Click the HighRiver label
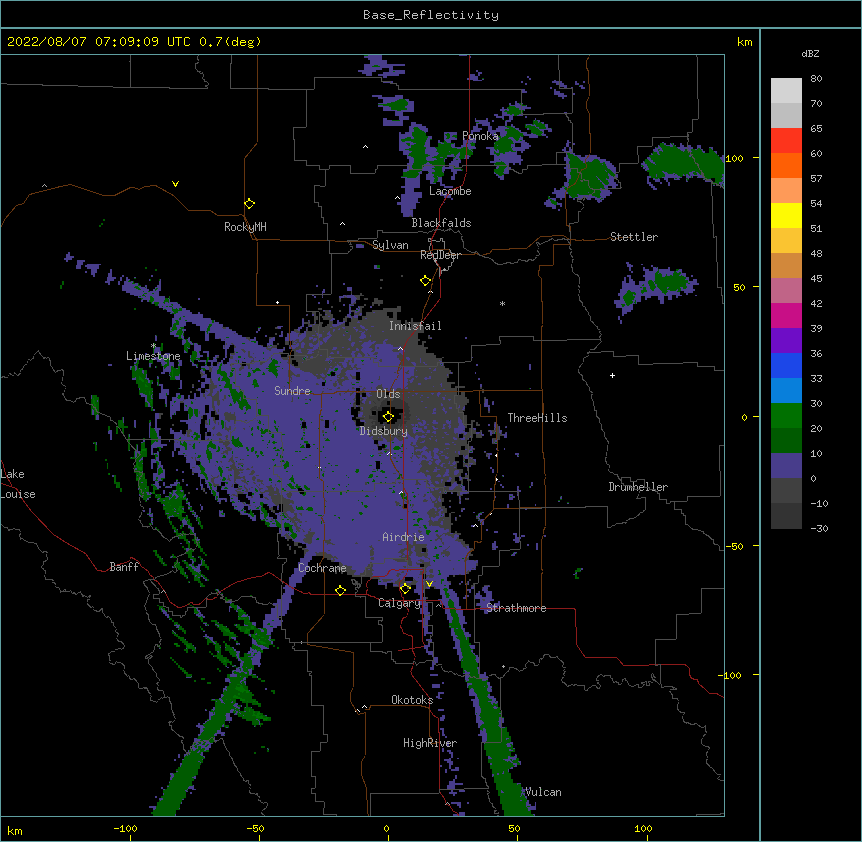This screenshot has height=842, width=862. pos(430,743)
